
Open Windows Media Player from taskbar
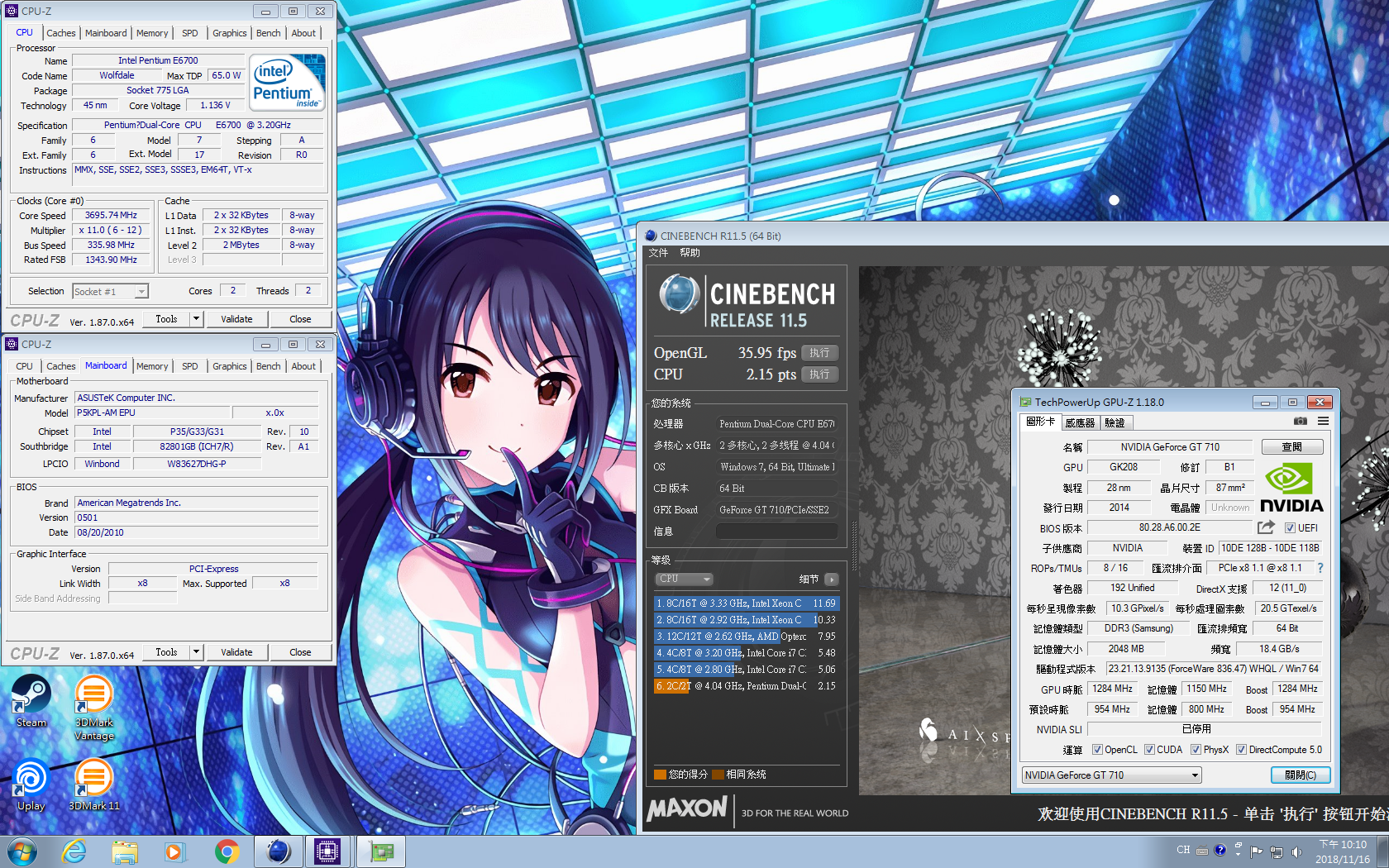pos(174,851)
